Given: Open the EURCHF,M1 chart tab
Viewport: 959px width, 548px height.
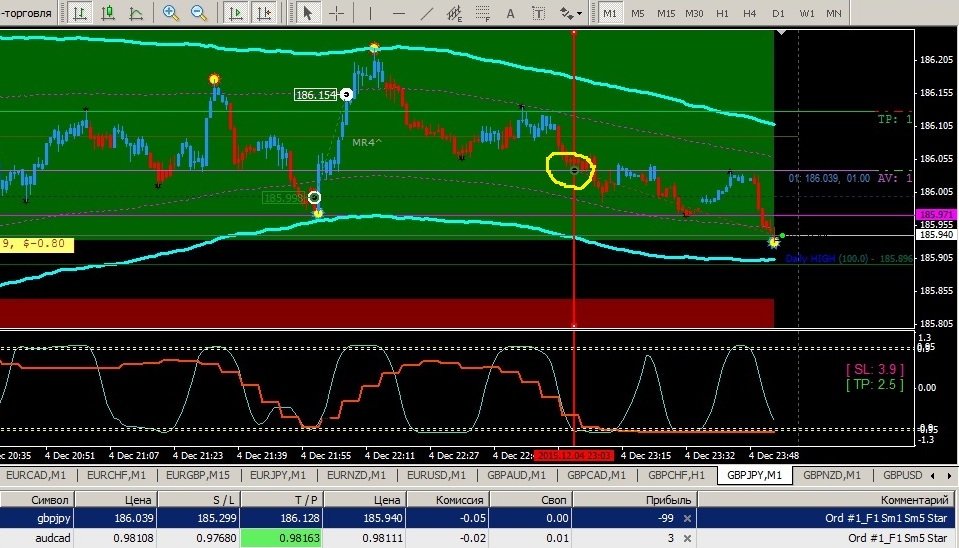Looking at the screenshot, I should (x=116, y=475).
